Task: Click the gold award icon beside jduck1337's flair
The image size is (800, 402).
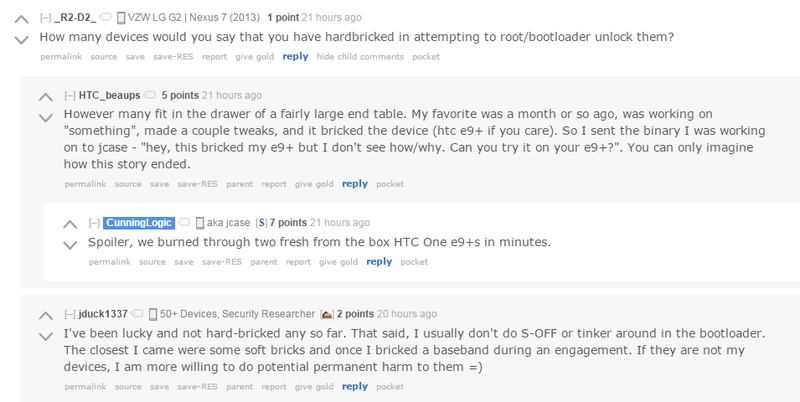Action: click(327, 314)
